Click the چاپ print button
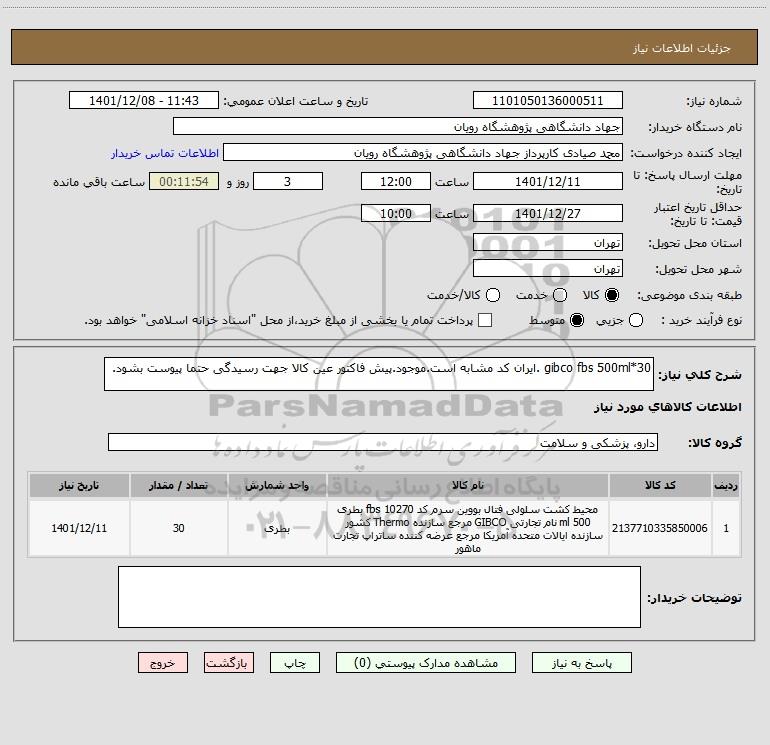This screenshot has height=745, width=770. pyautogui.click(x=295, y=663)
